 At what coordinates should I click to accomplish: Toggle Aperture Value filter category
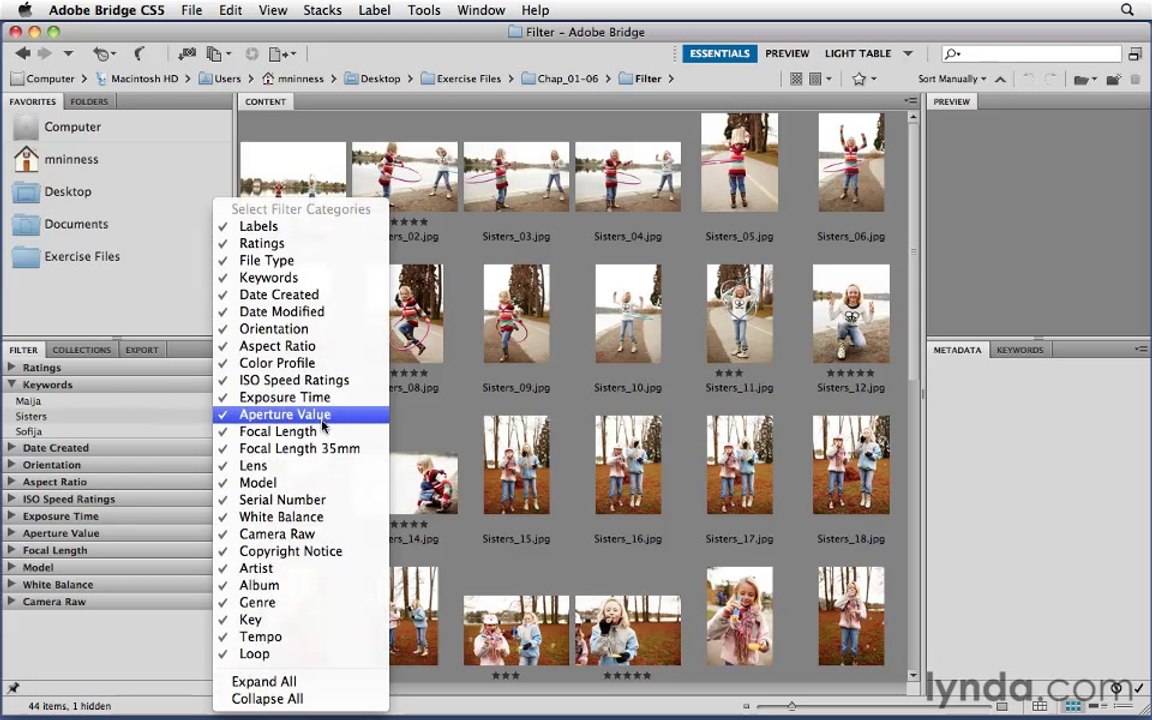tap(300, 414)
